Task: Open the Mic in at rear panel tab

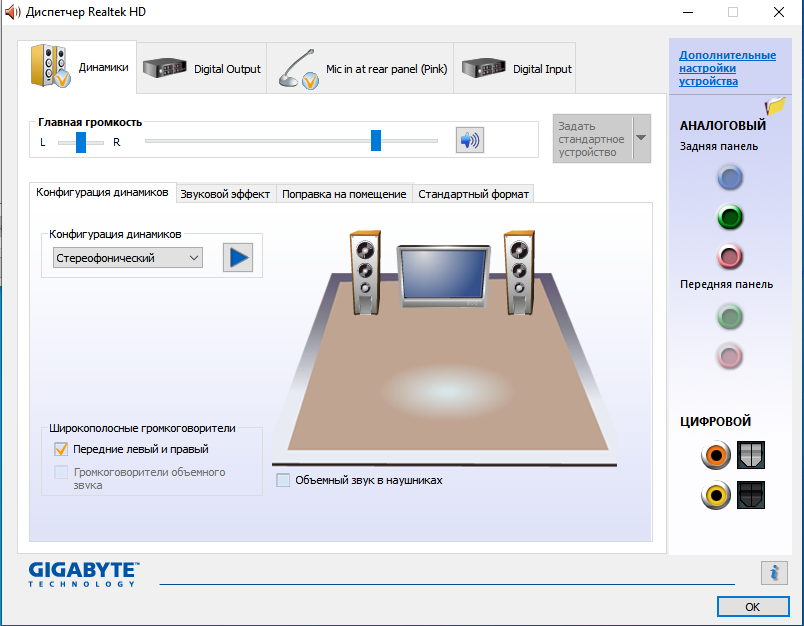Action: click(360, 68)
